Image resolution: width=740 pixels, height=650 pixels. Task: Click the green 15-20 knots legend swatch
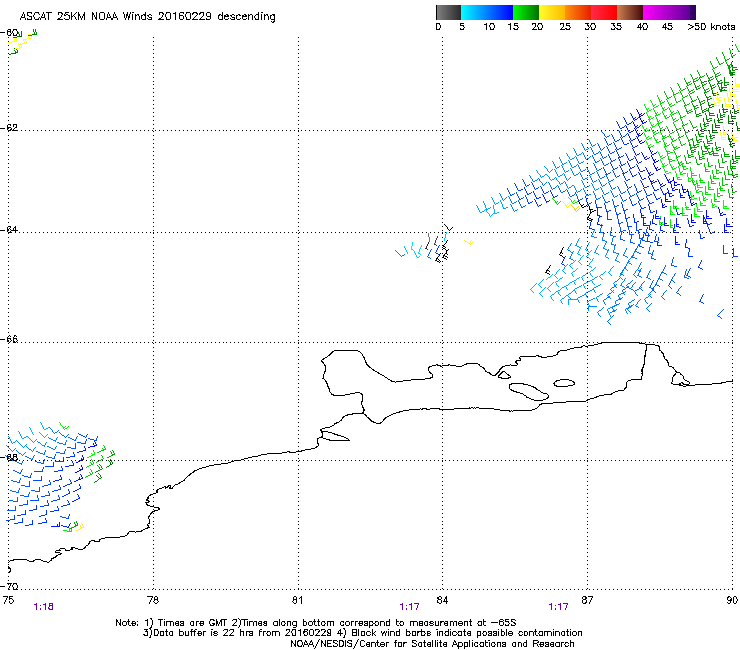pos(526,12)
